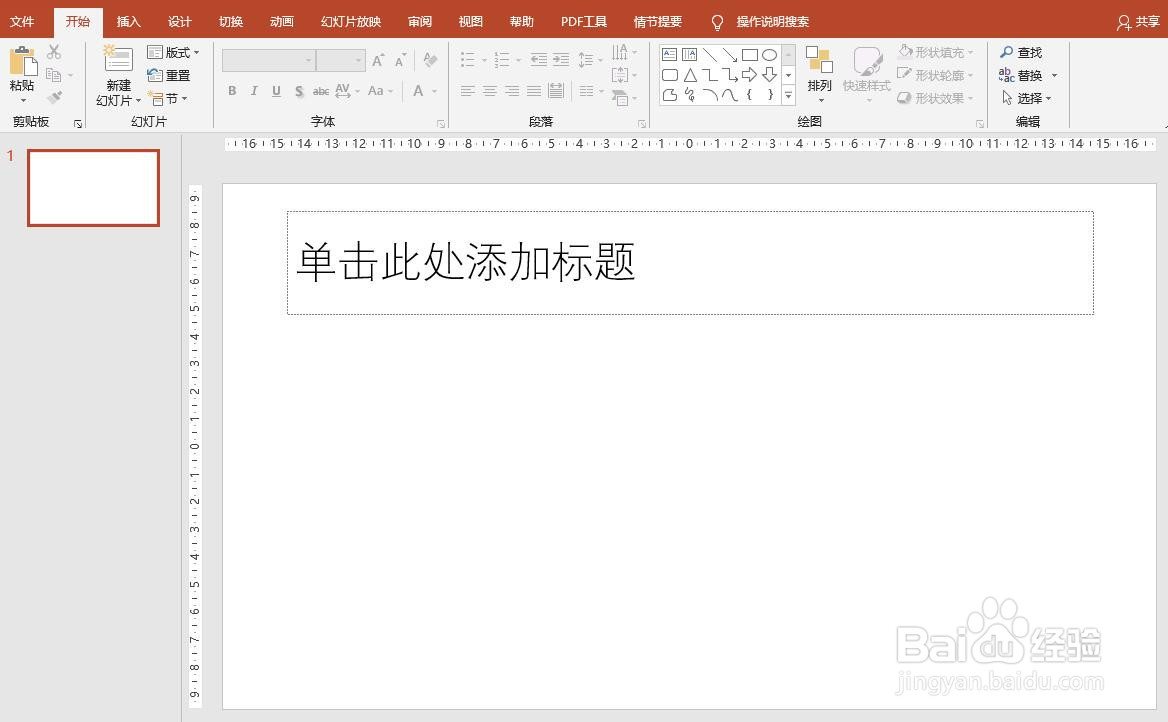
Task: Select the text direction tool
Action: [620, 51]
